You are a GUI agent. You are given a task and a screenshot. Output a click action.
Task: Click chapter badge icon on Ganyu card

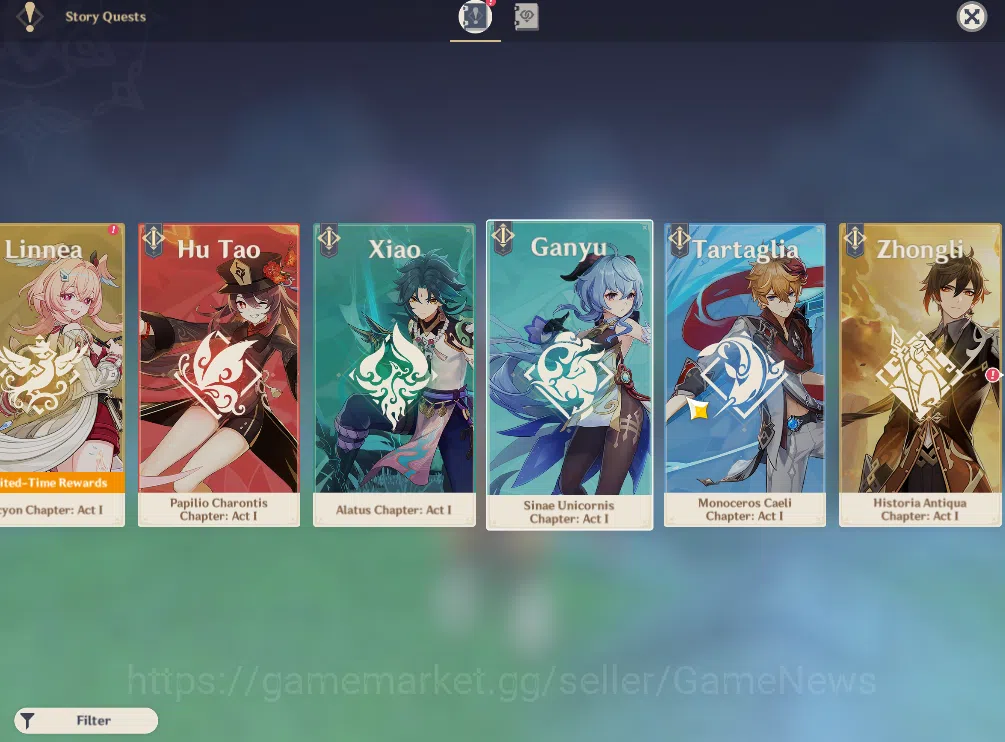503,238
